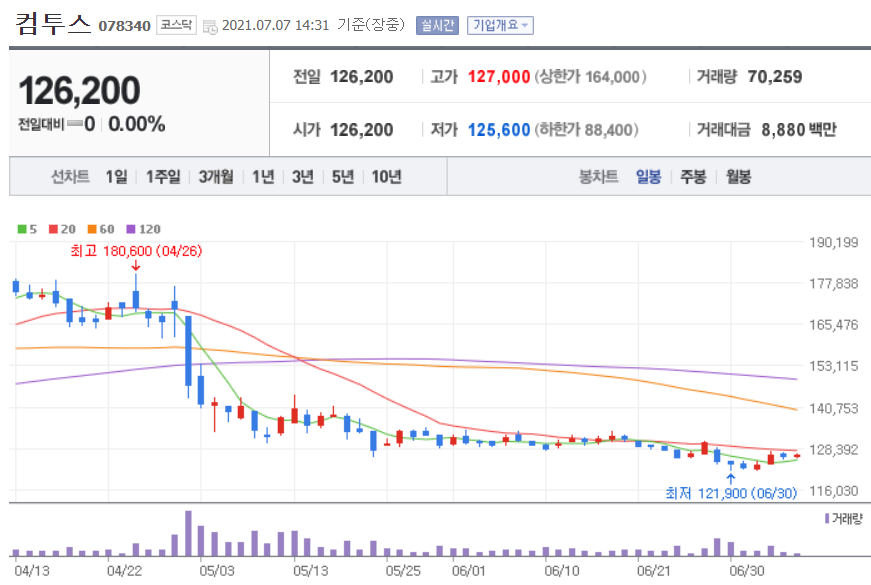This screenshot has height=585, width=871.
Task: Switch line chart to 1일
Action: [116, 177]
